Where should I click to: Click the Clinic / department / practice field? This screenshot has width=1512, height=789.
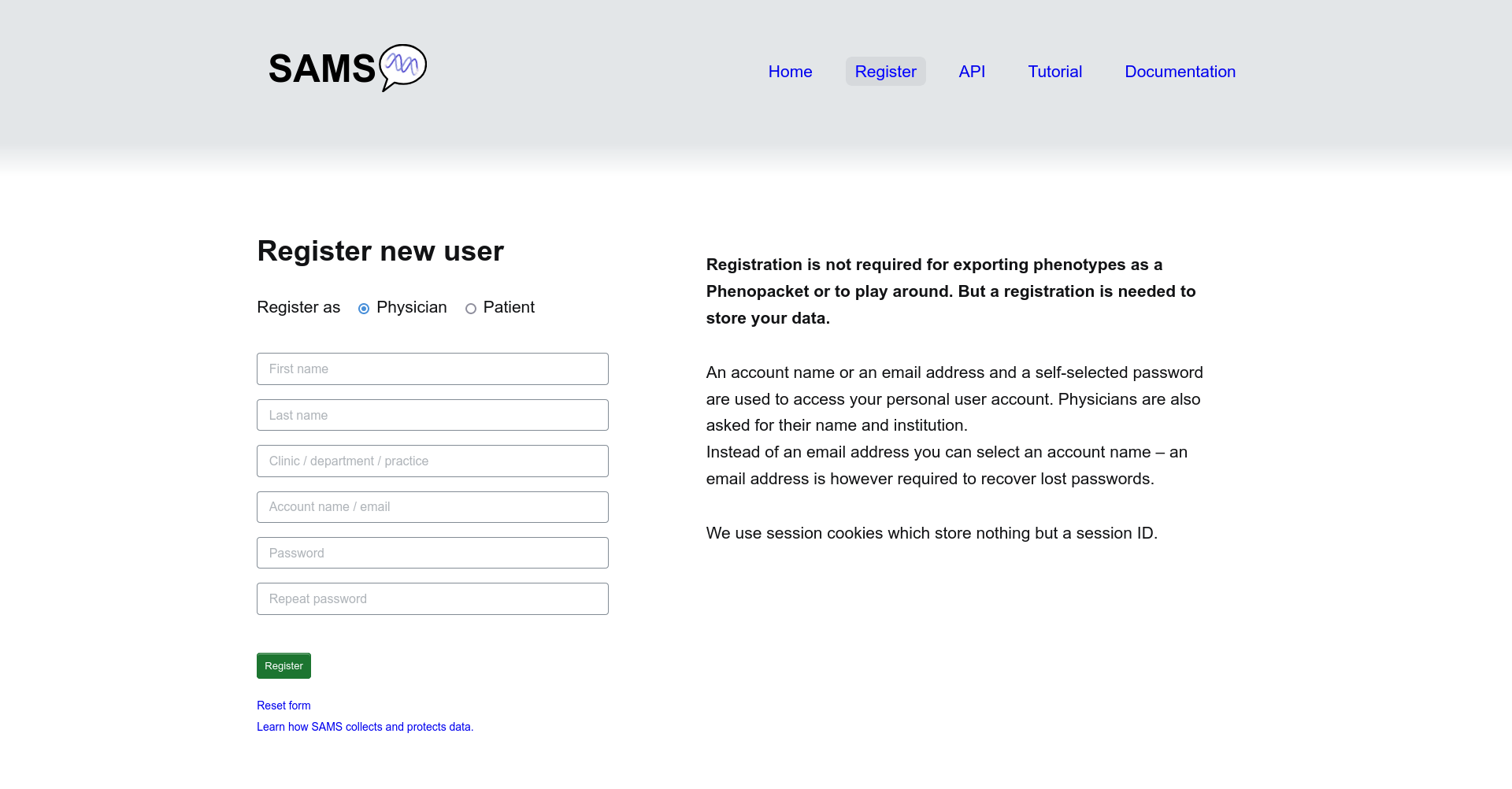point(432,461)
